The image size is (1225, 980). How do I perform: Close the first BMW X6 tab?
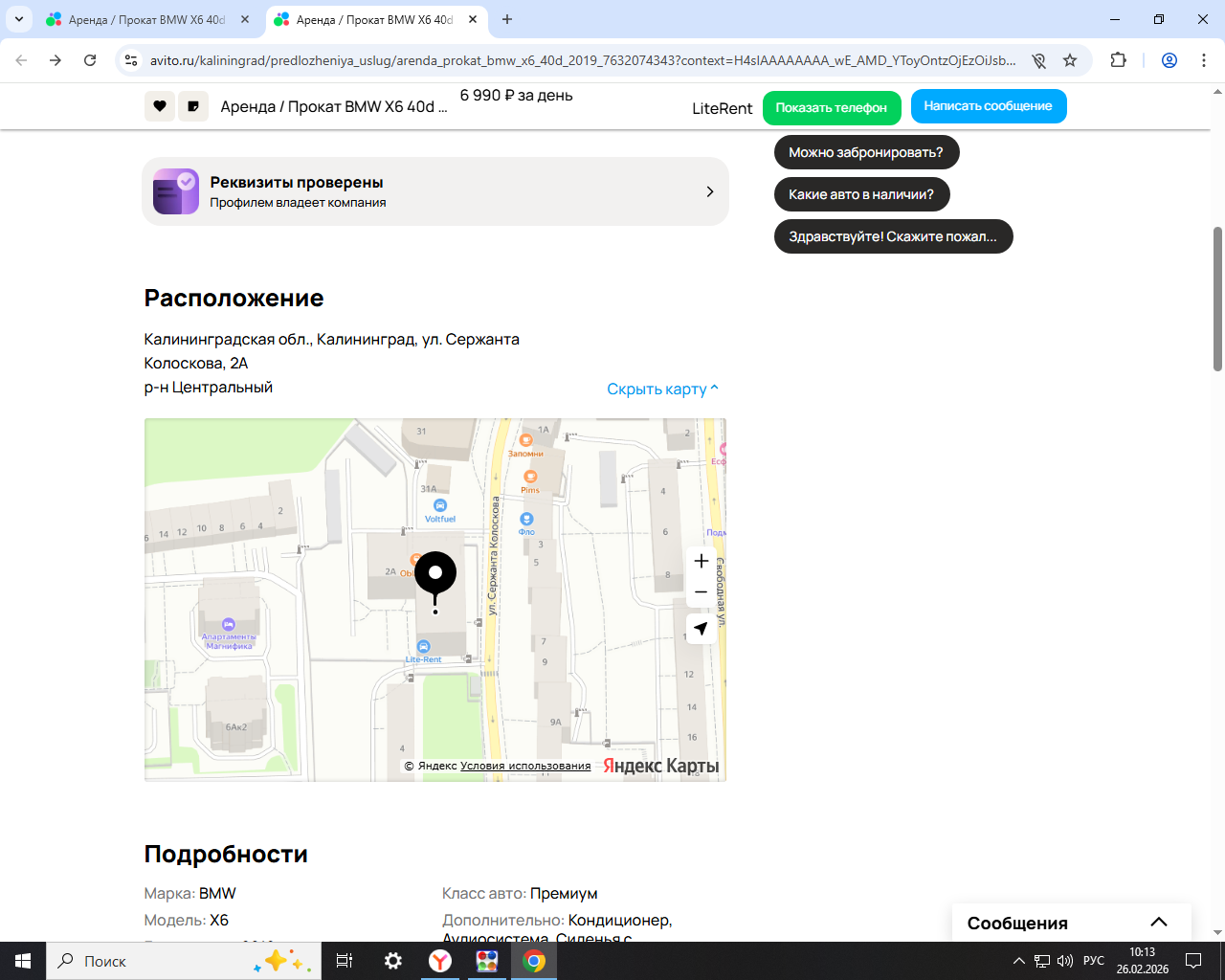coord(245,19)
